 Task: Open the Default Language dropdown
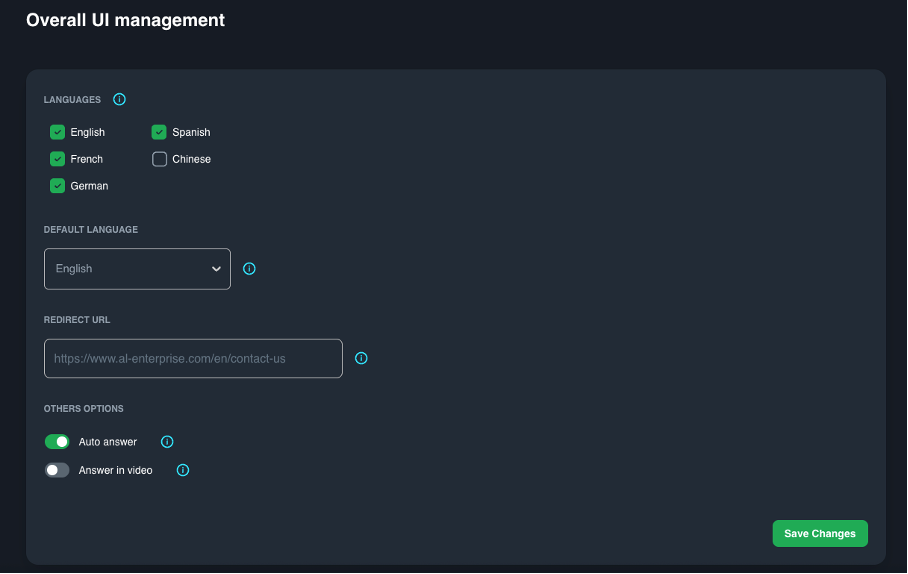point(137,269)
